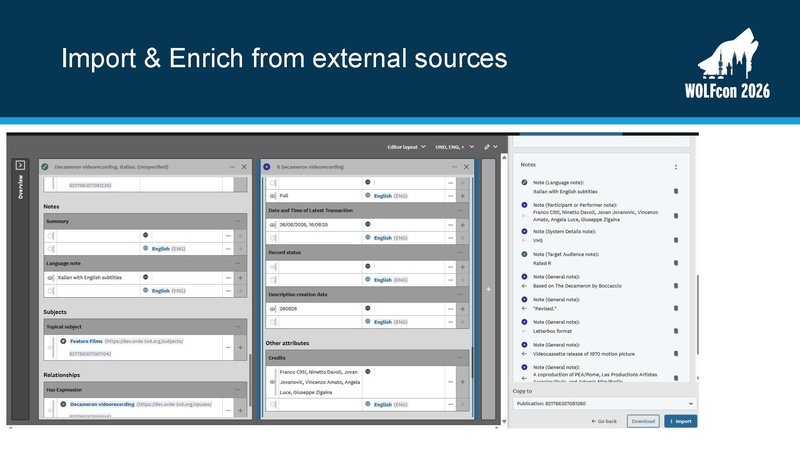Click status circle of Target Audience note
The width and height of the screenshot is (800, 450).
(x=524, y=254)
